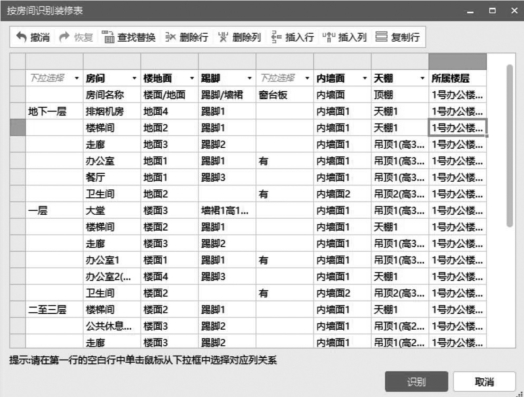
Task: Select the 楼面/地面 cell
Action: tap(169, 95)
